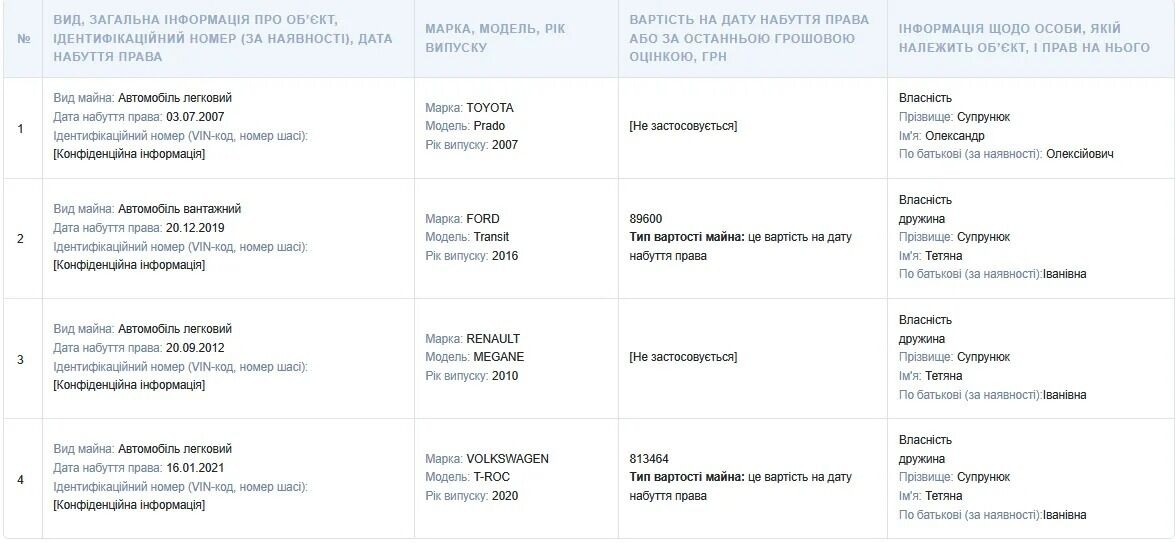Select the Prado model entry
The image size is (1175, 543).
click(x=490, y=126)
